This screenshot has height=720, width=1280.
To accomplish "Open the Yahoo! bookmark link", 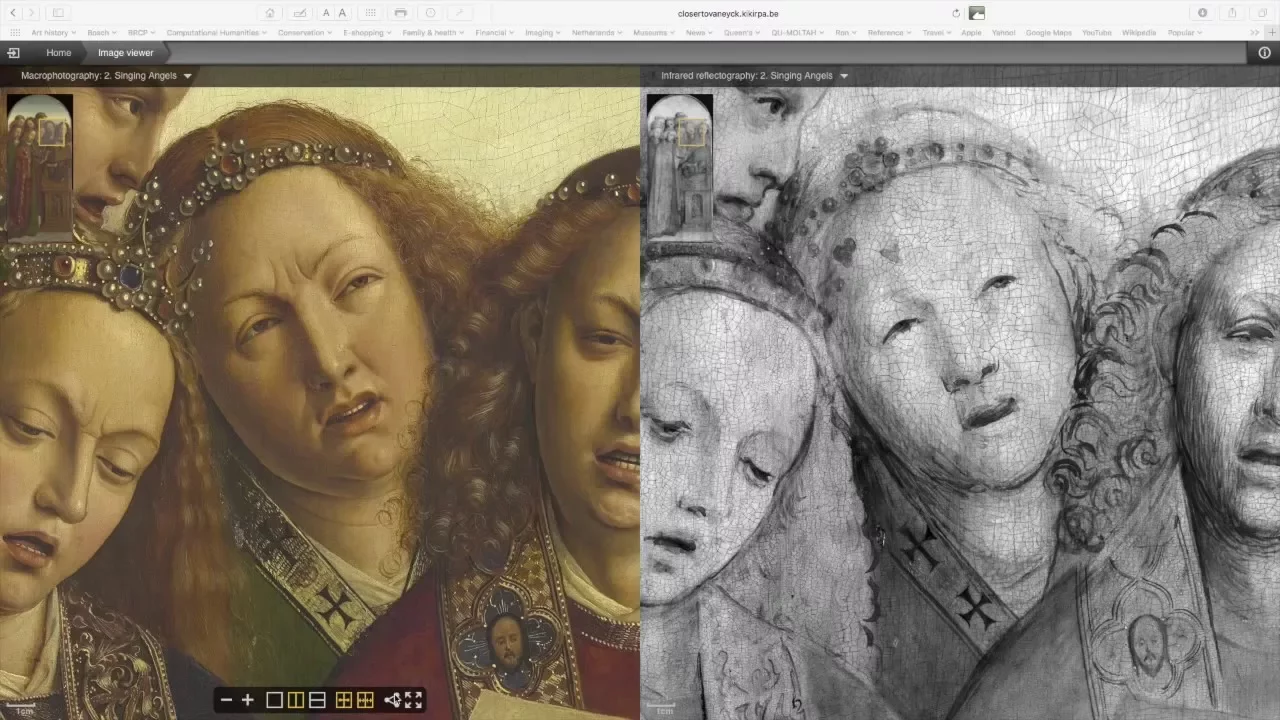I will click(1003, 33).
